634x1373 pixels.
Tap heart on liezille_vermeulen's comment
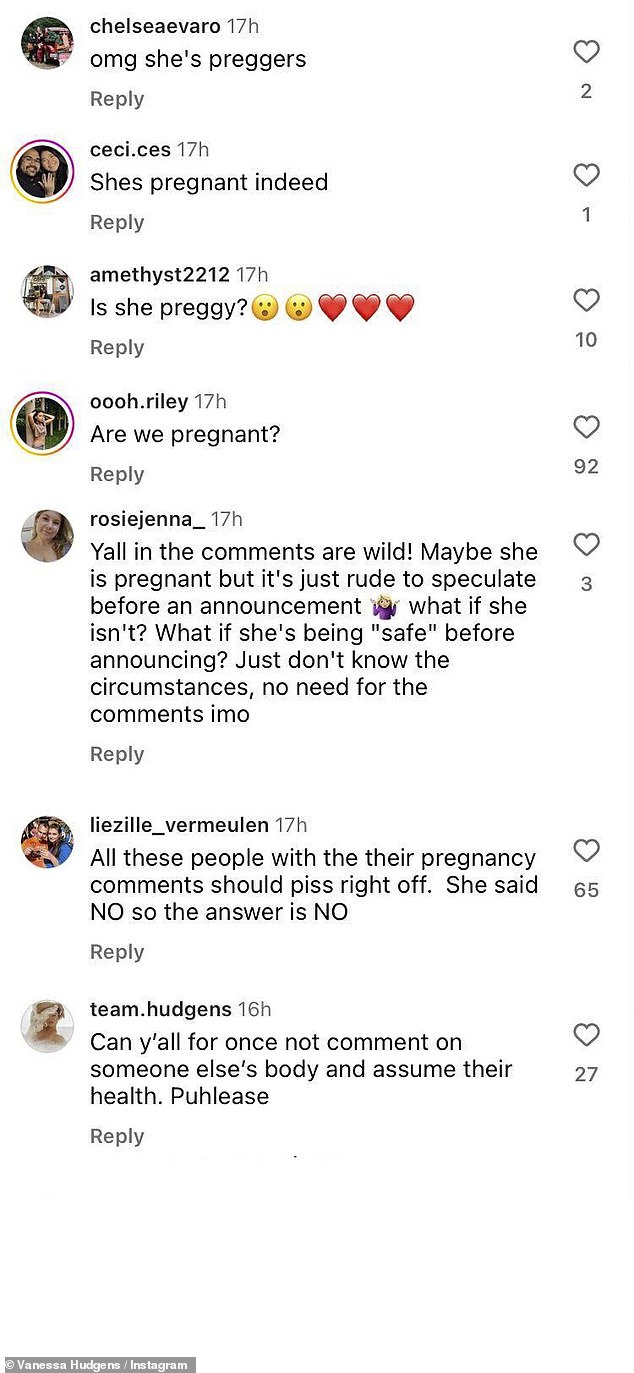586,851
